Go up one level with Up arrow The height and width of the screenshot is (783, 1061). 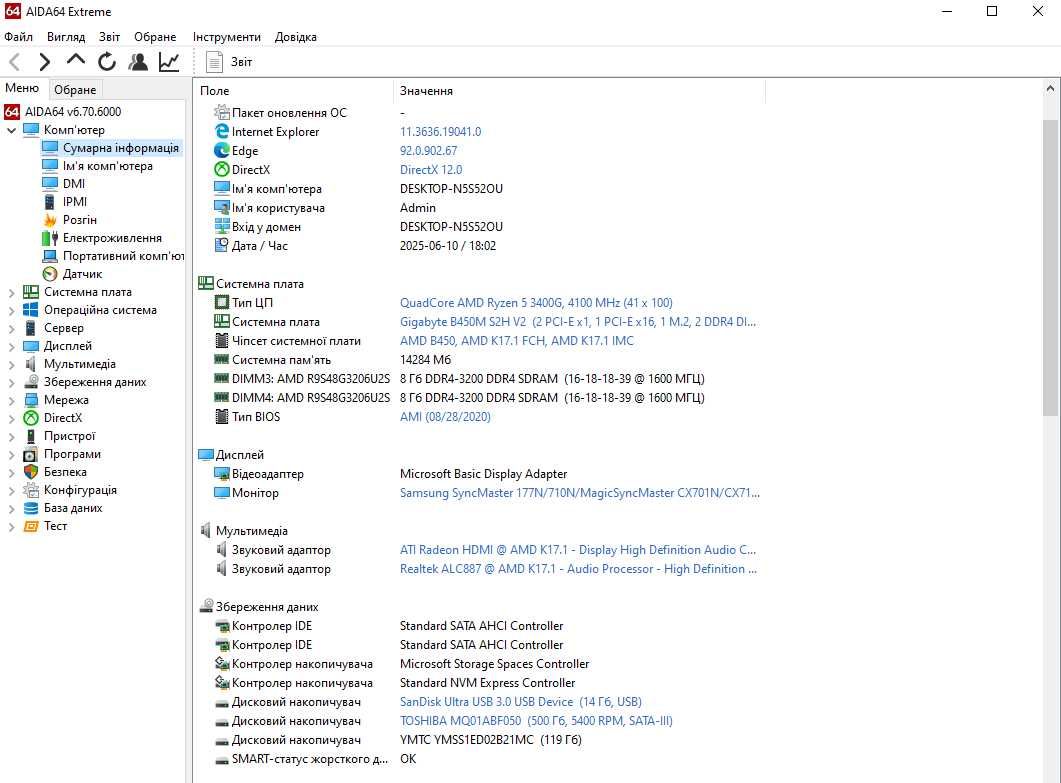[76, 60]
